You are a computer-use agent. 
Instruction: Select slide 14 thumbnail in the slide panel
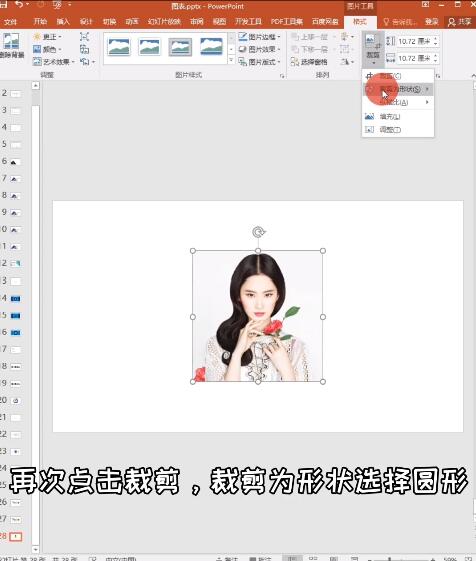point(15,298)
